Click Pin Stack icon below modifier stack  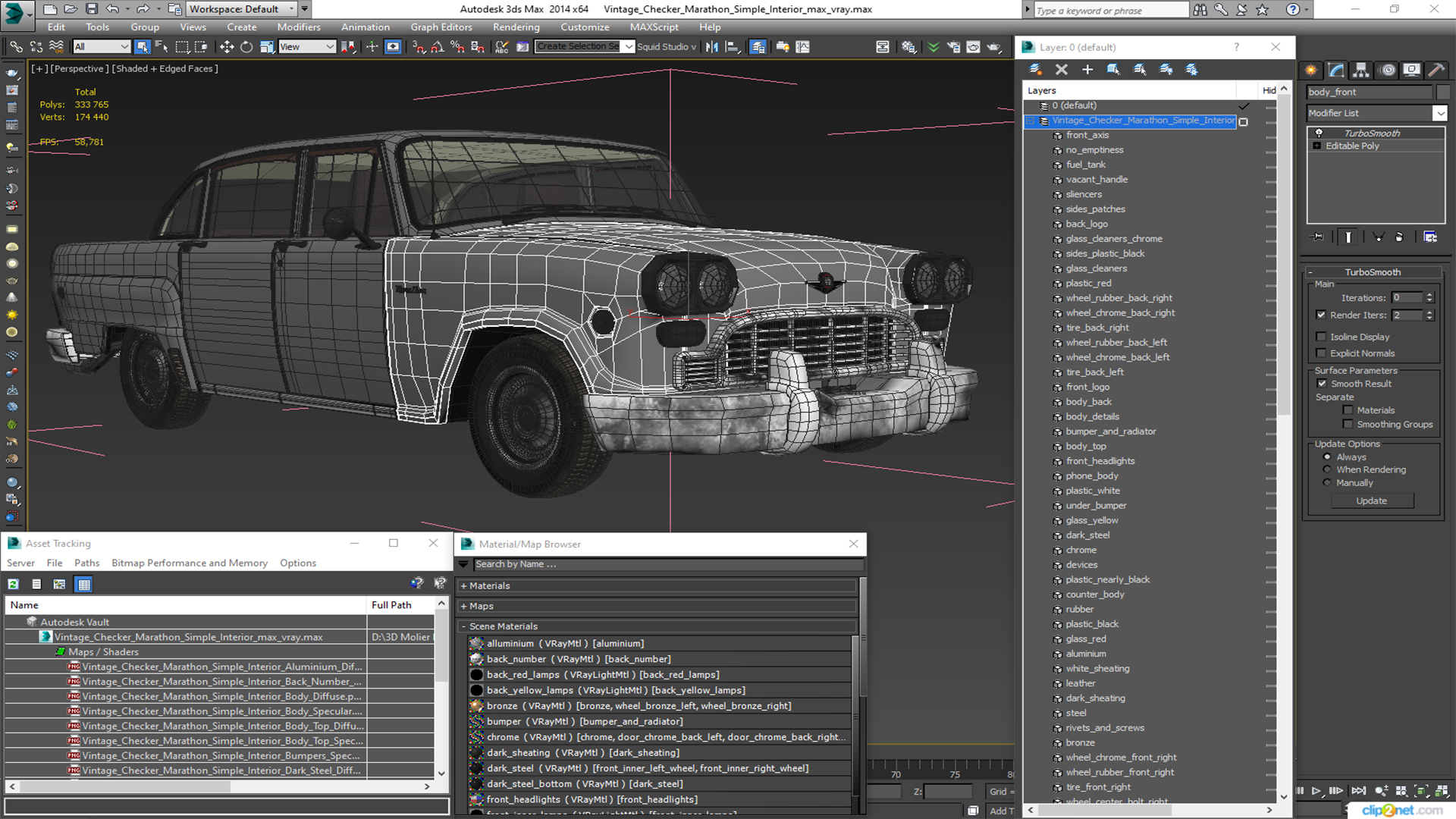click(x=1318, y=237)
